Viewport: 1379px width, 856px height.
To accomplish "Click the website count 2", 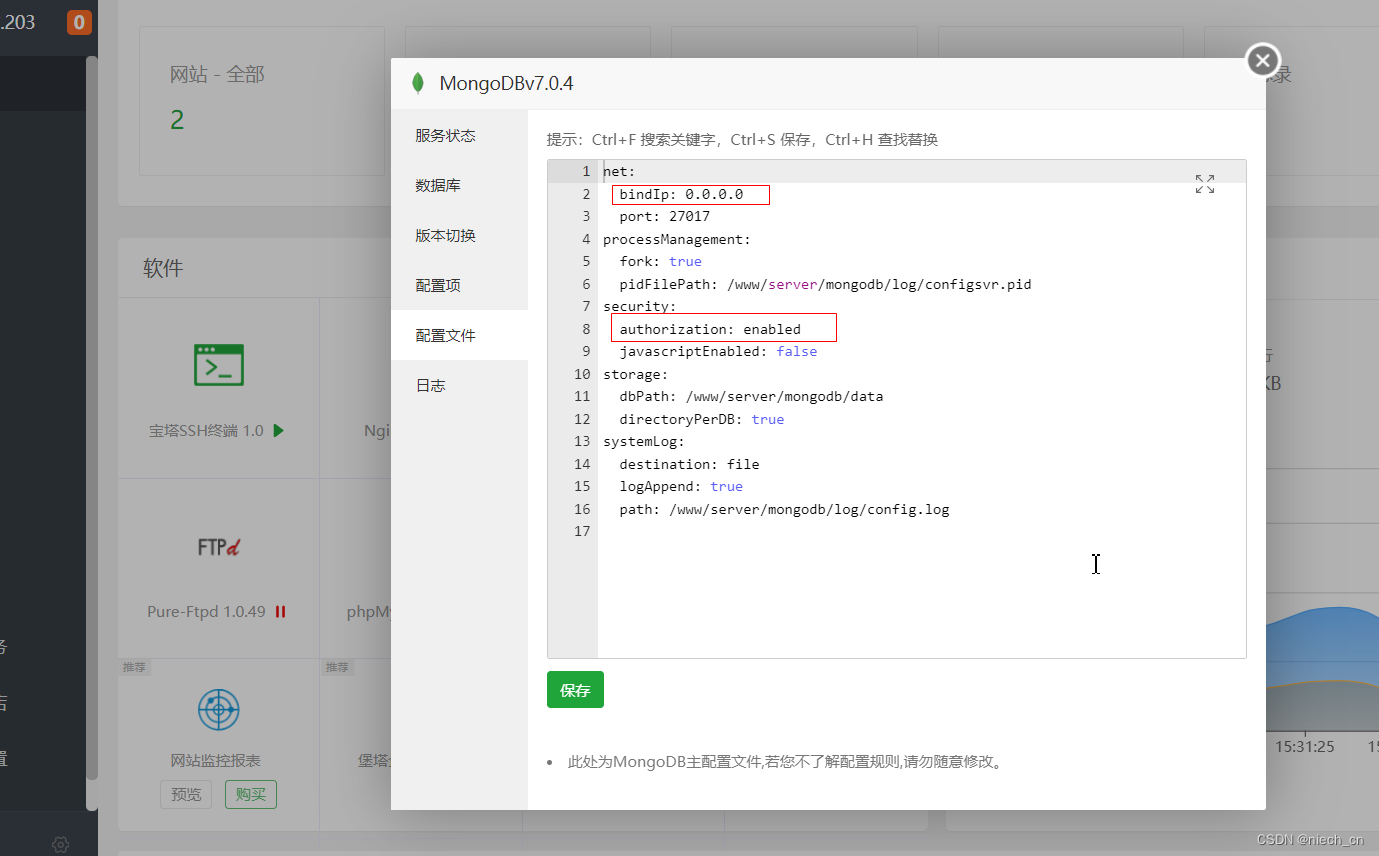I will pyautogui.click(x=177, y=120).
